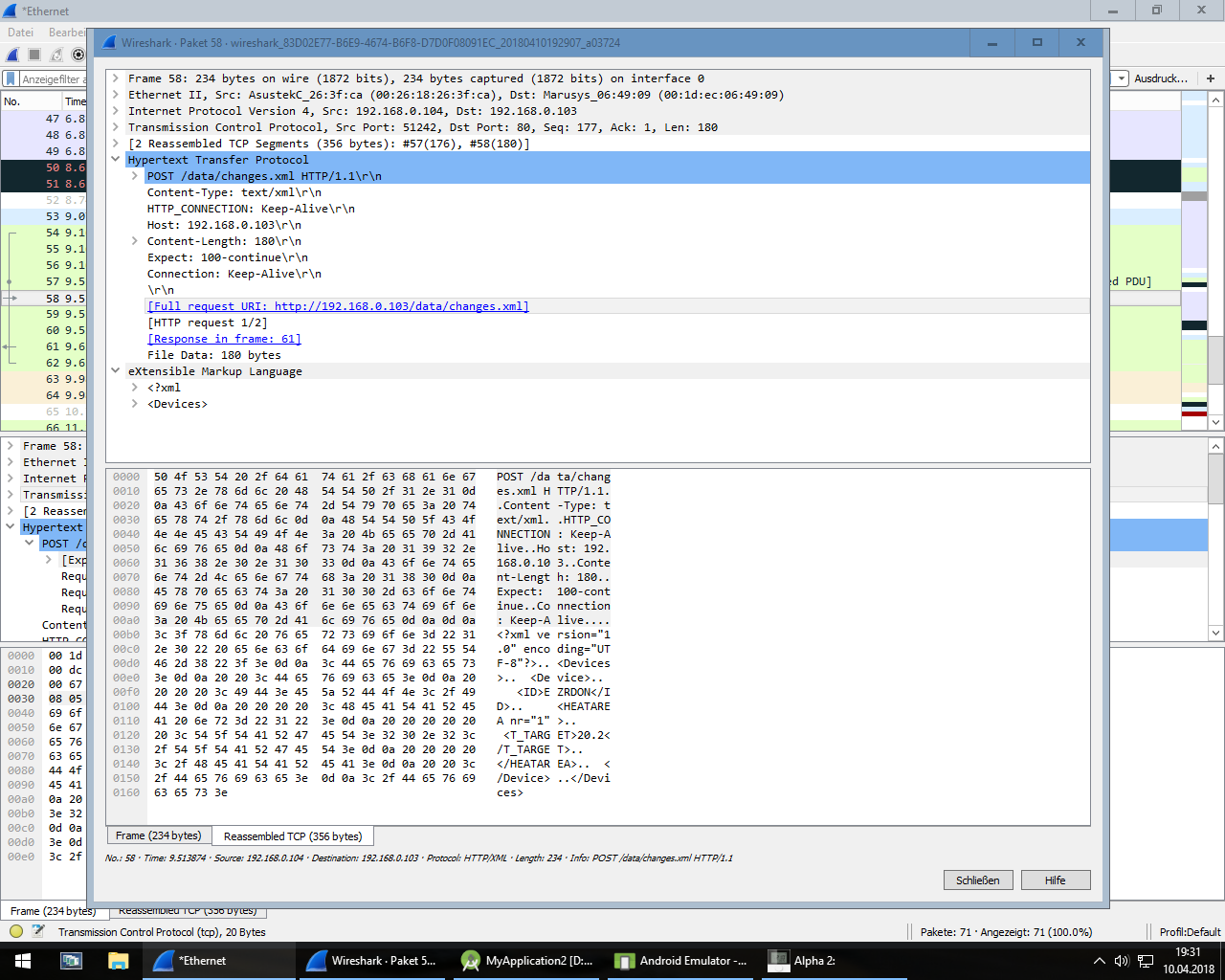Collapse the Hypertext Transfer Protocol section
The image size is (1225, 980).
coord(116,160)
